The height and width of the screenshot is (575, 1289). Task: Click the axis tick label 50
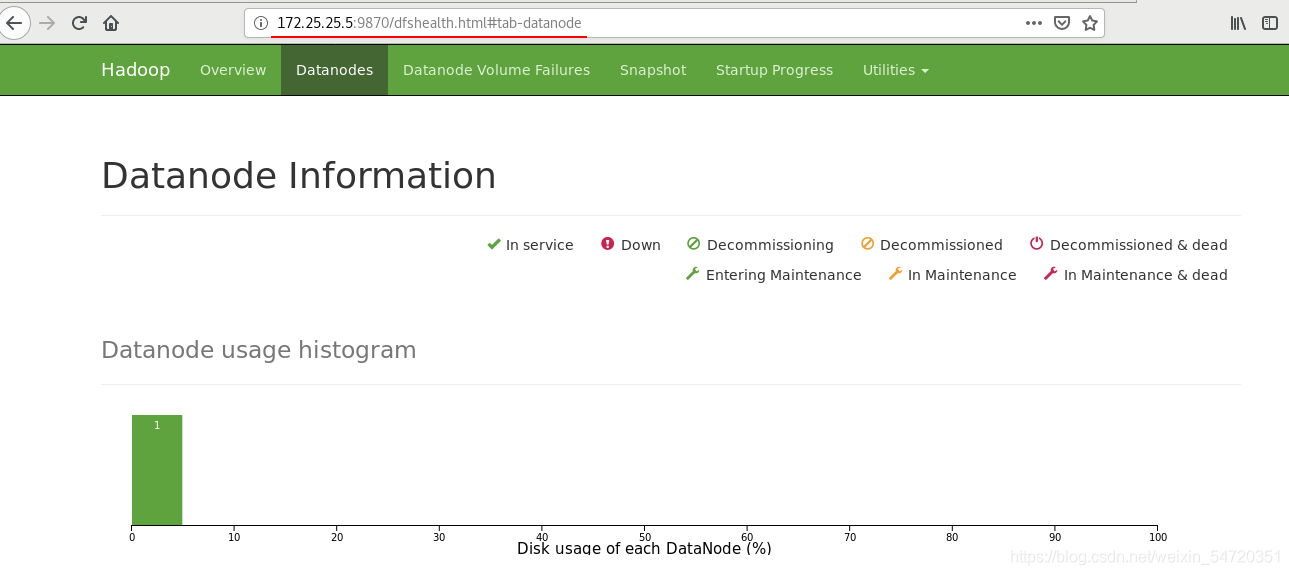[x=644, y=537]
